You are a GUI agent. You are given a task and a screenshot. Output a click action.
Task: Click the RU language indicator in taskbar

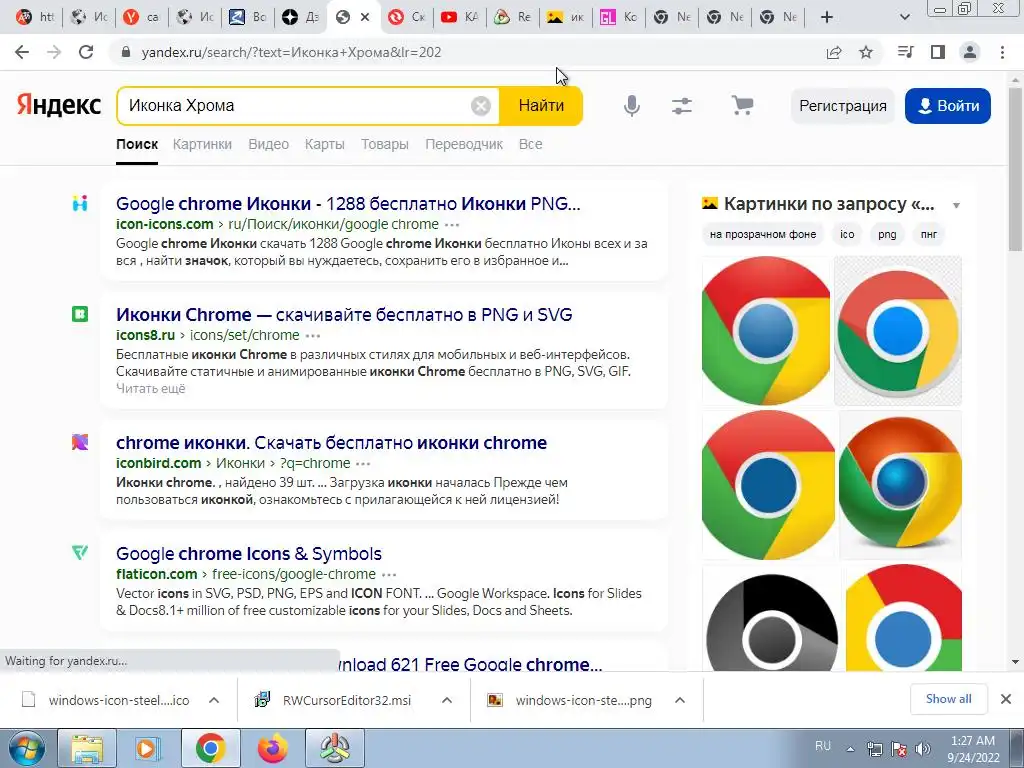[823, 746]
